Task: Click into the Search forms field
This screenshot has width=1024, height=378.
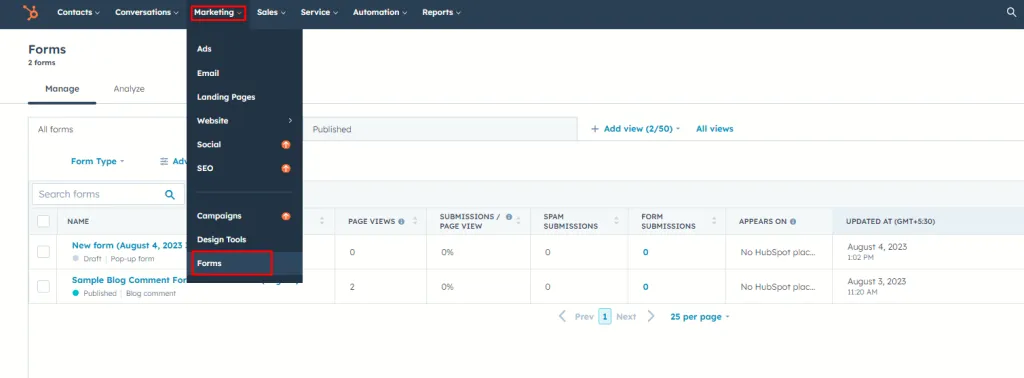Action: (x=98, y=195)
